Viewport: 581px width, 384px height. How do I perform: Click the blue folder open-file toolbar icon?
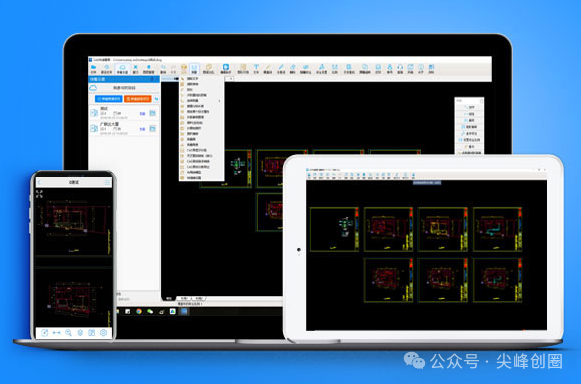pos(93,67)
